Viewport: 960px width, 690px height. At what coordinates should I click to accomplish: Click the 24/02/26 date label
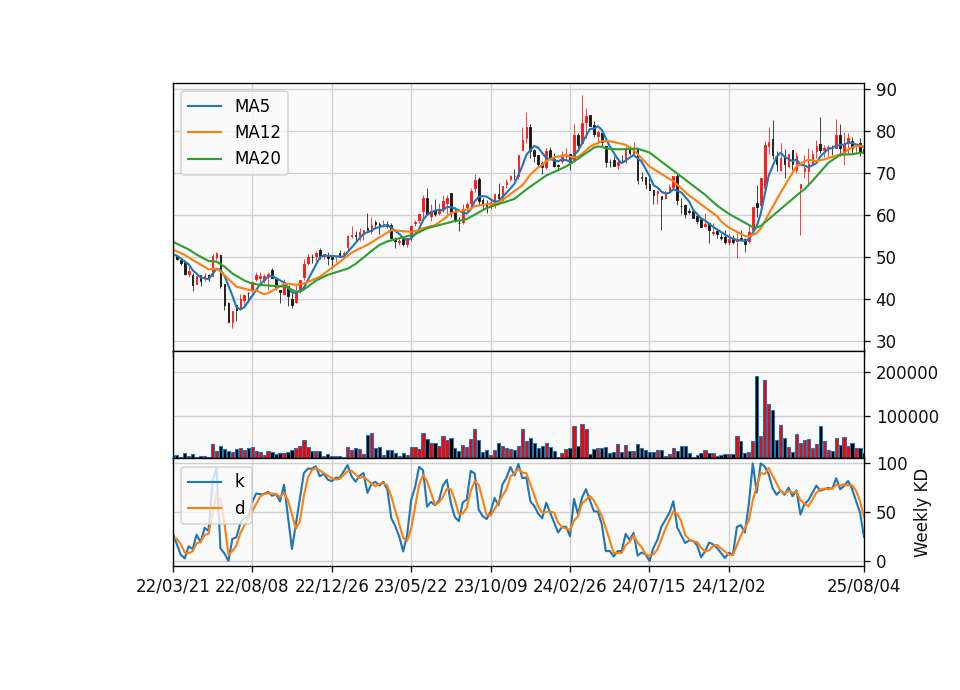click(x=569, y=586)
